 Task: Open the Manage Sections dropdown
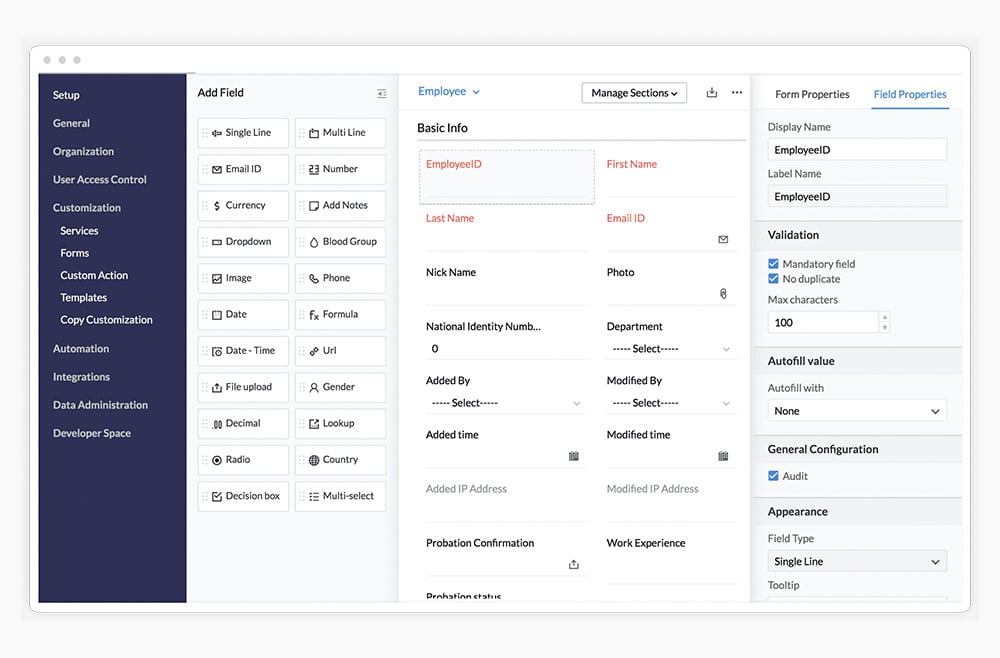(x=634, y=93)
